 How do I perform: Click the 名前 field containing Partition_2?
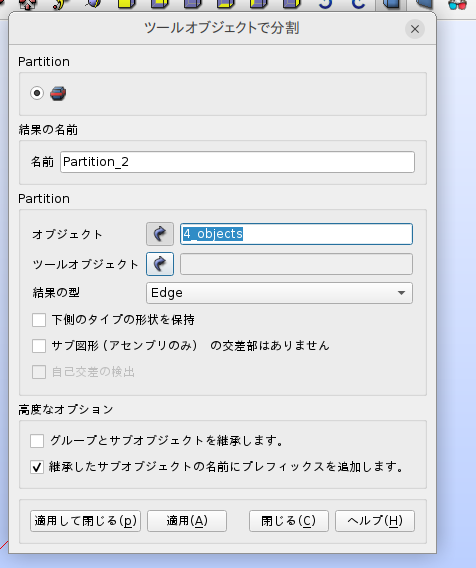(237, 162)
